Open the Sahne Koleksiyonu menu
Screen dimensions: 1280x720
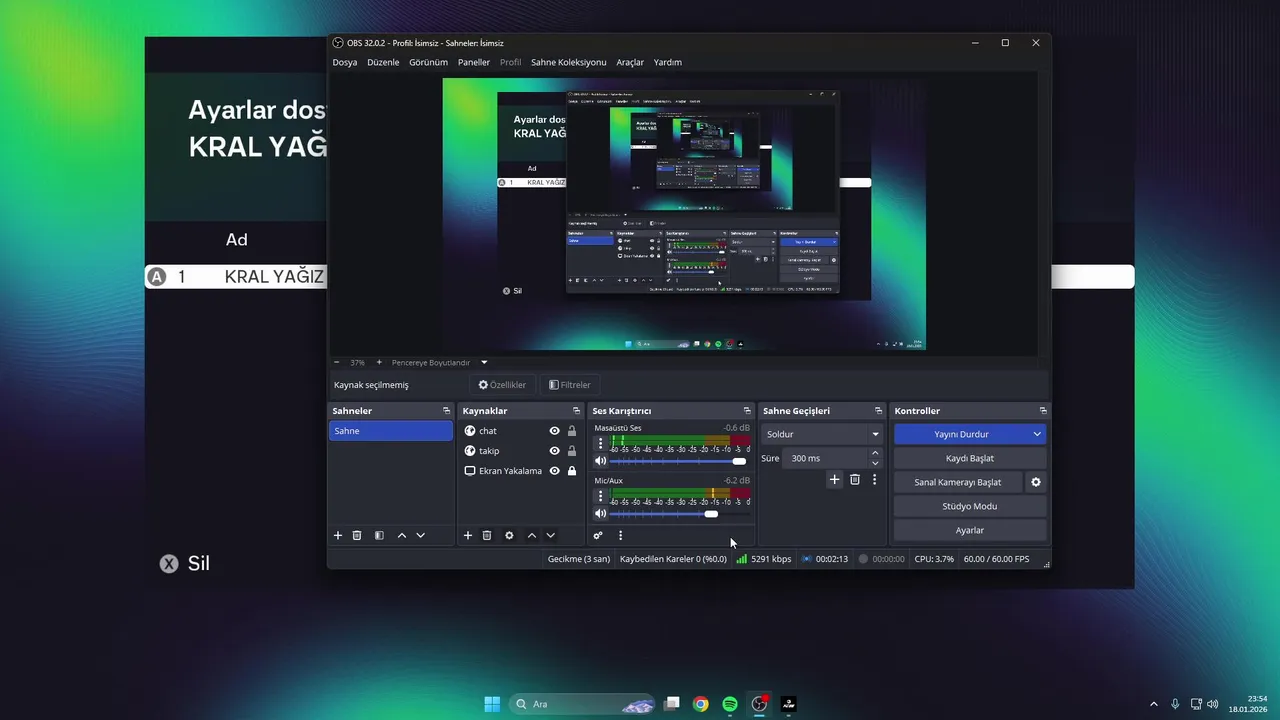click(x=569, y=62)
